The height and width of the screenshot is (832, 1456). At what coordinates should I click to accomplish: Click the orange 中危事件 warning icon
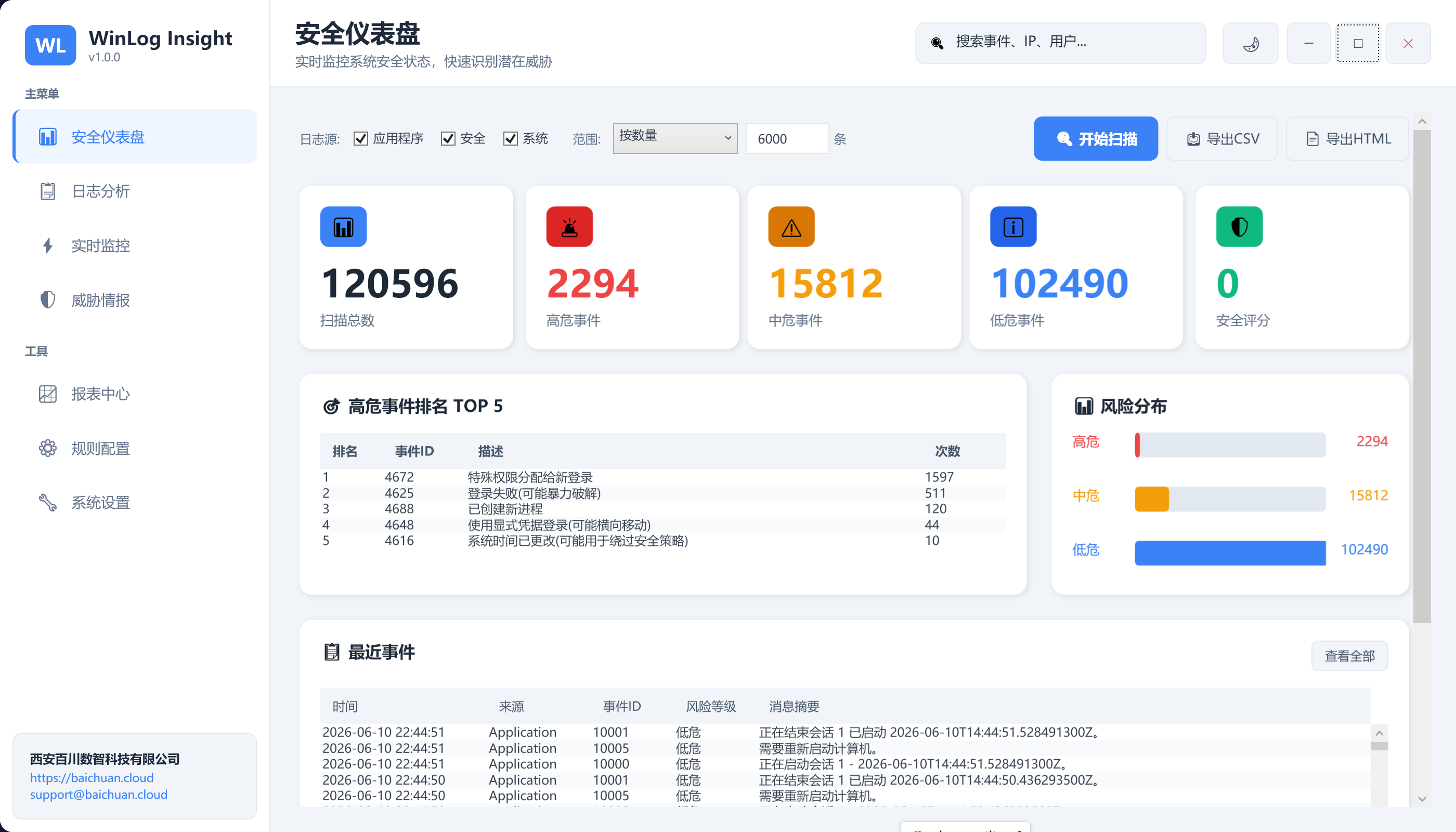click(x=791, y=227)
